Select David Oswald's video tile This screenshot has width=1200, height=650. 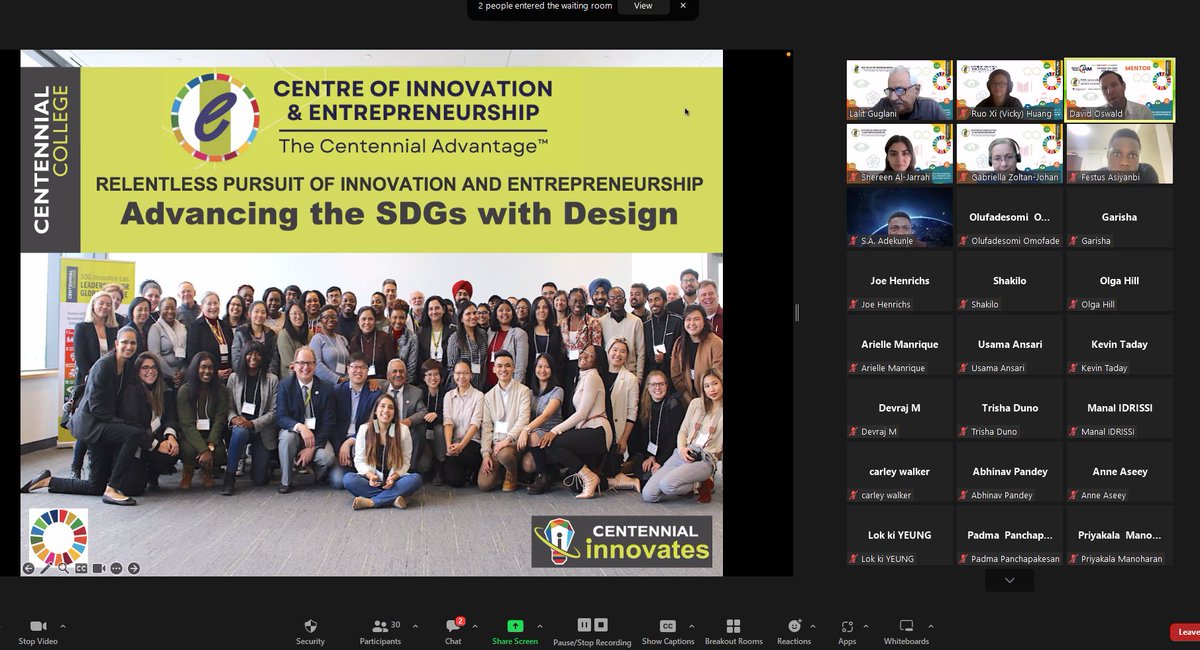click(1119, 90)
